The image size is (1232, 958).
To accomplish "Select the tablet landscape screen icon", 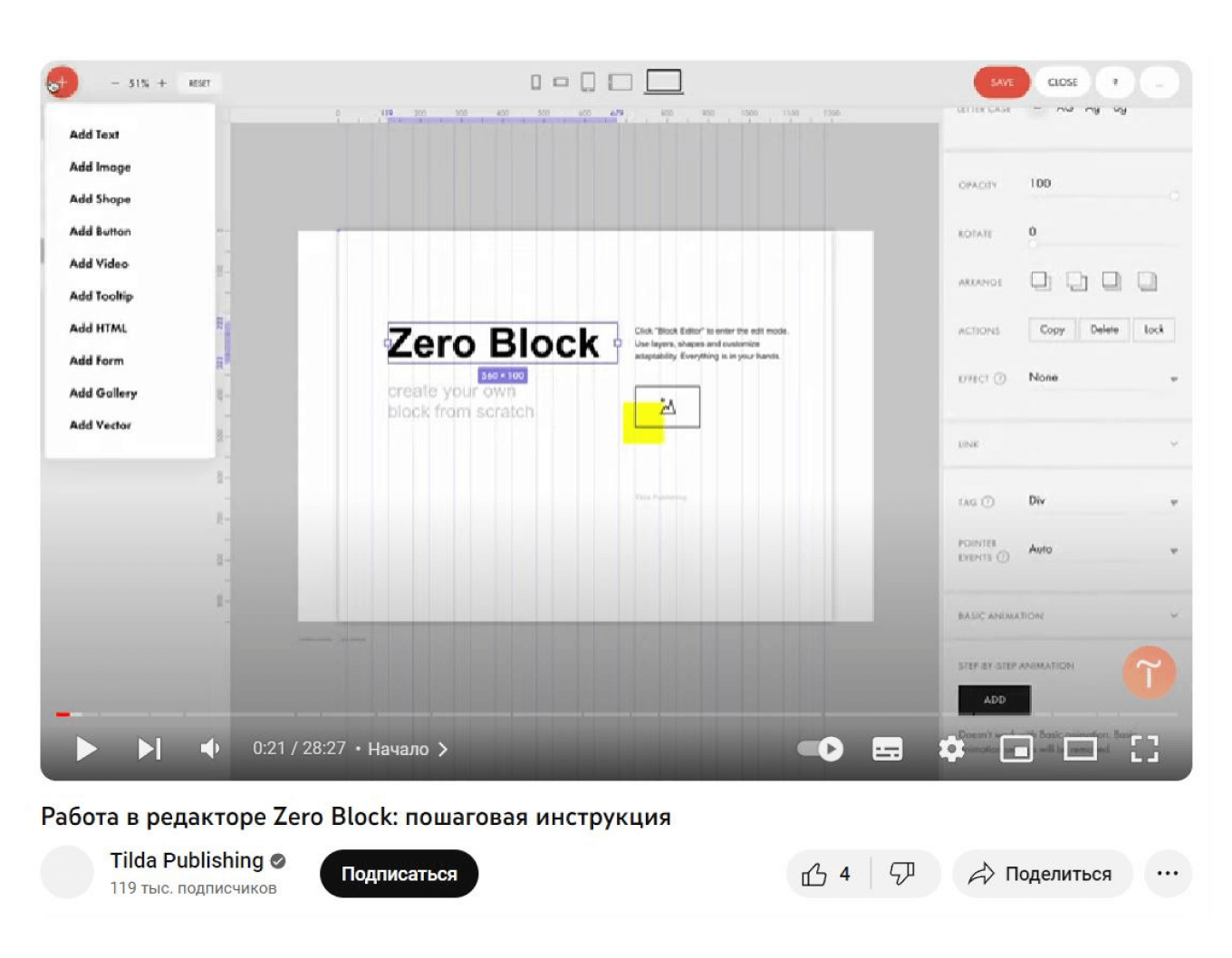I will (x=621, y=82).
